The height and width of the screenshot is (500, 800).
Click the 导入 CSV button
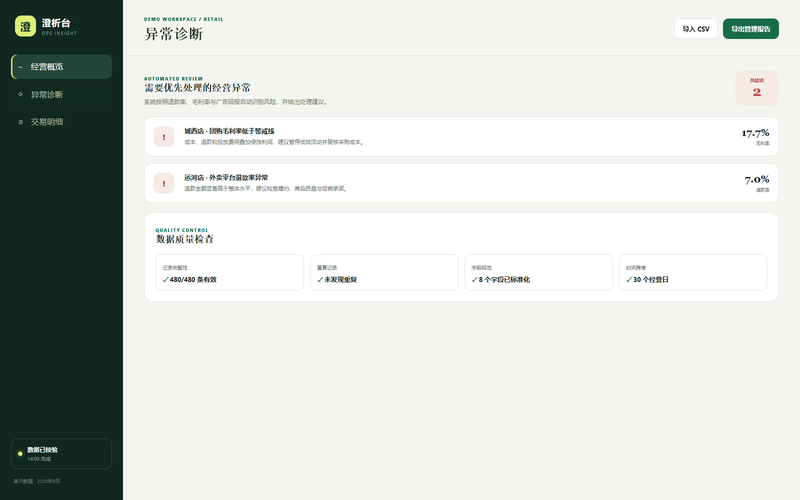pos(696,29)
